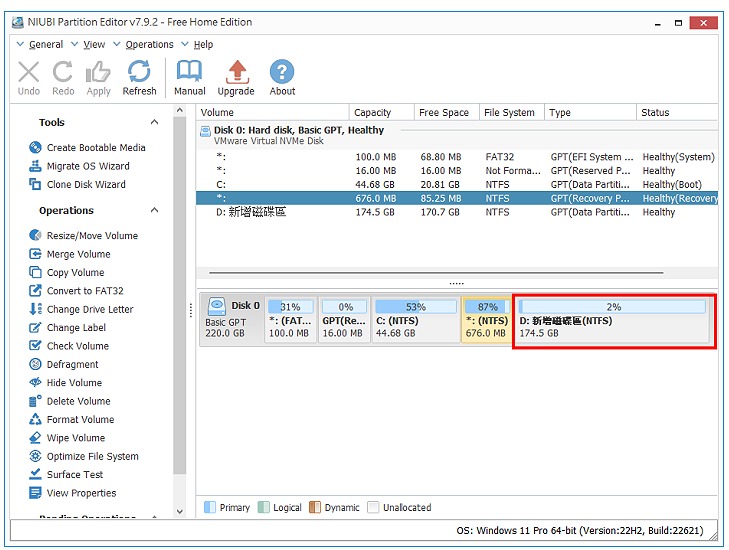
Task: Click the Delete Volume icon
Action: click(35, 401)
